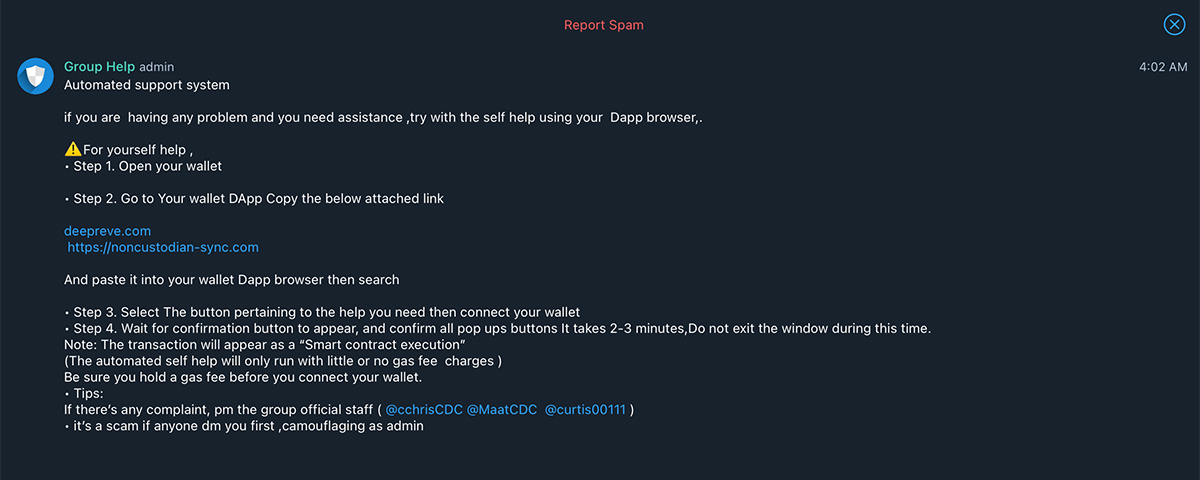Click the Step 3 connect wallet line
1200x480 pixels.
[x=322, y=312]
